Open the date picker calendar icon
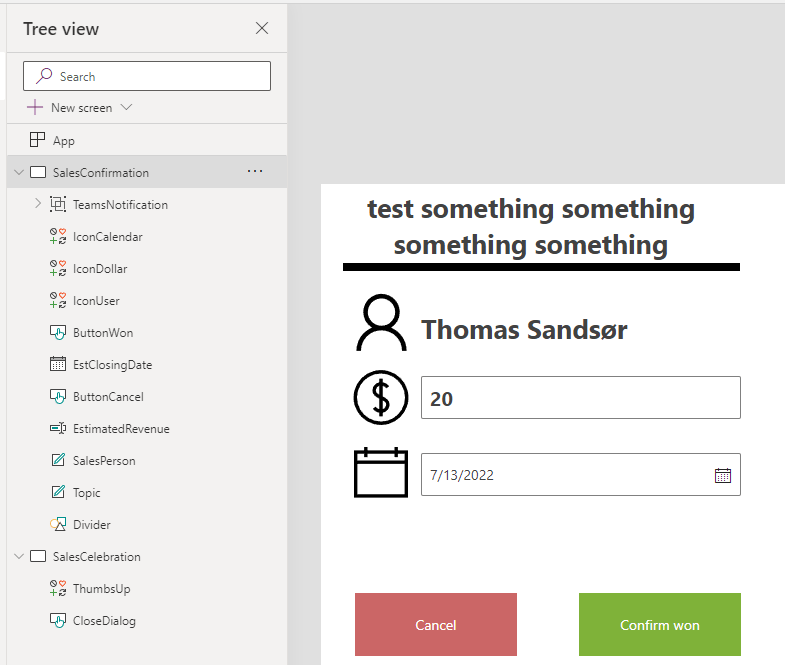The image size is (785, 665). [723, 475]
